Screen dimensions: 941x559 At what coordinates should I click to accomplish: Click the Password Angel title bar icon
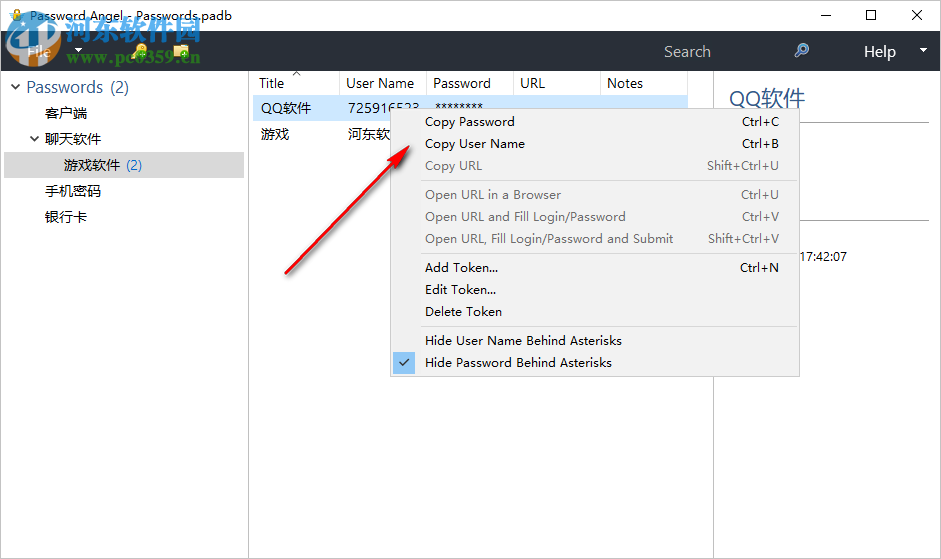click(16, 16)
